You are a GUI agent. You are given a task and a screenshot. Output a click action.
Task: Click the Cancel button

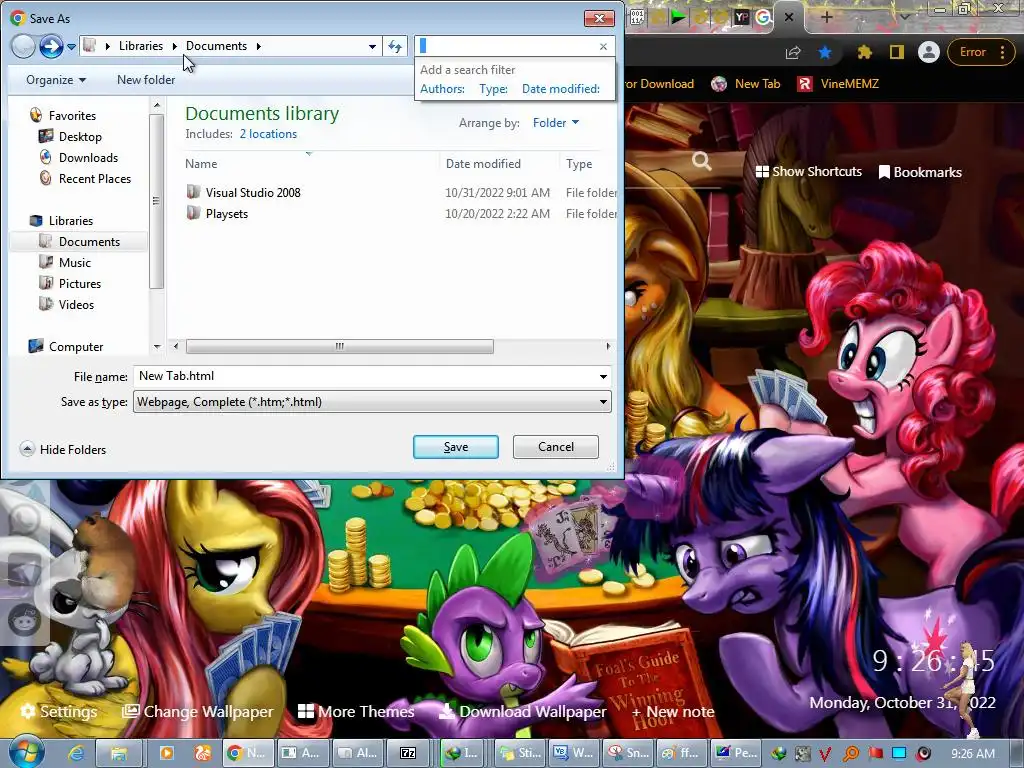[556, 447]
